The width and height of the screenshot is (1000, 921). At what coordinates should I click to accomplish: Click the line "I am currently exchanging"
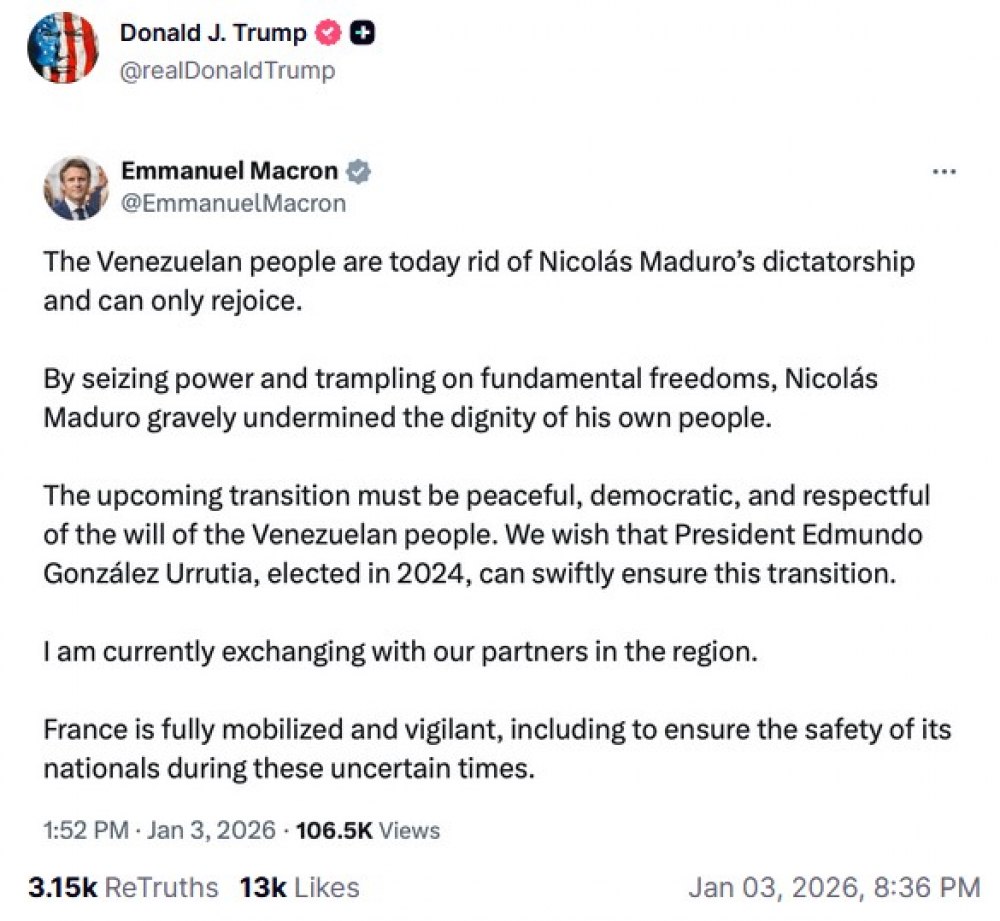click(395, 651)
